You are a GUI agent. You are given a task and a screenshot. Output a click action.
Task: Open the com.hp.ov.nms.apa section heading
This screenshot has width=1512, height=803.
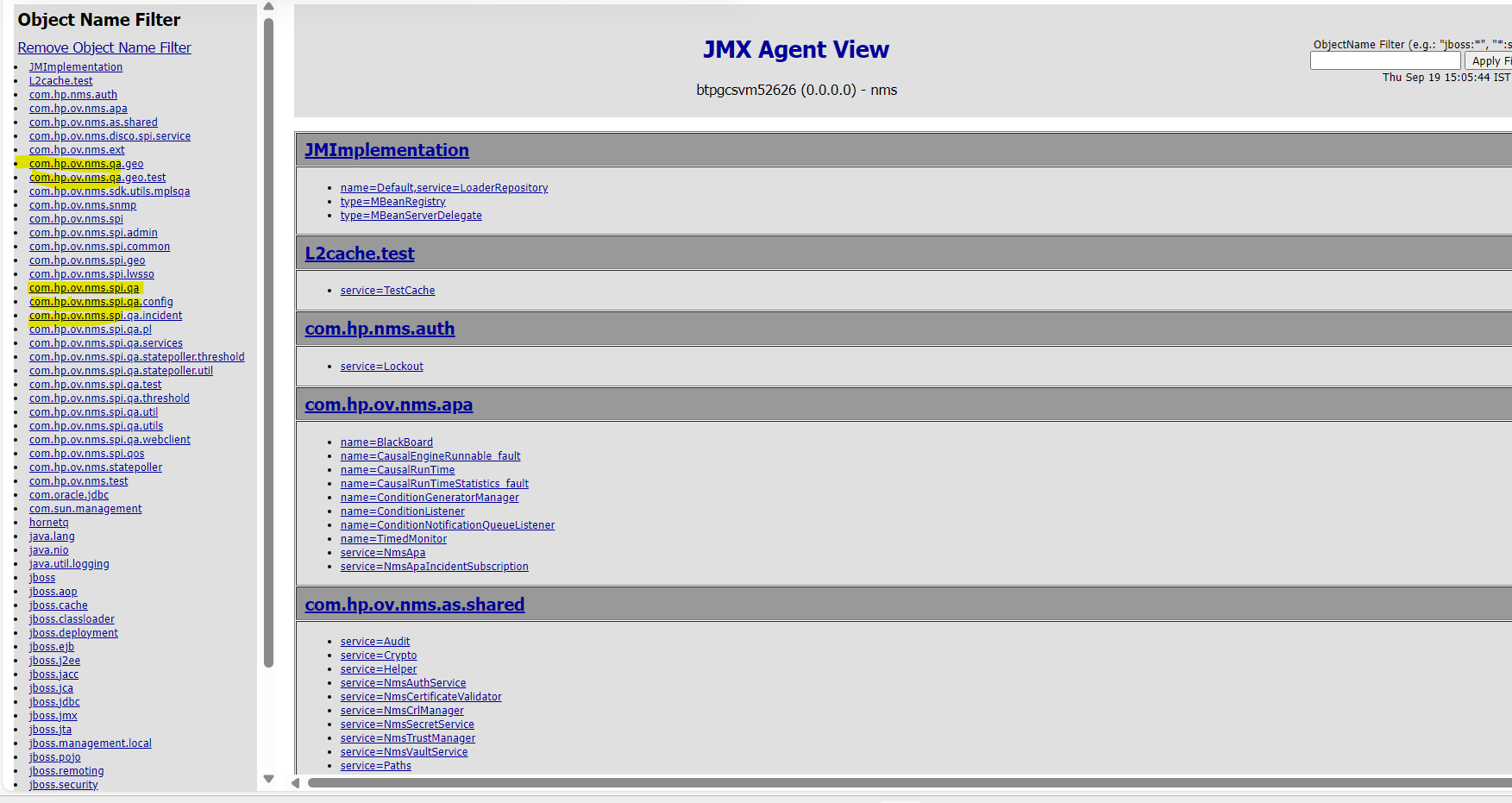click(x=388, y=405)
